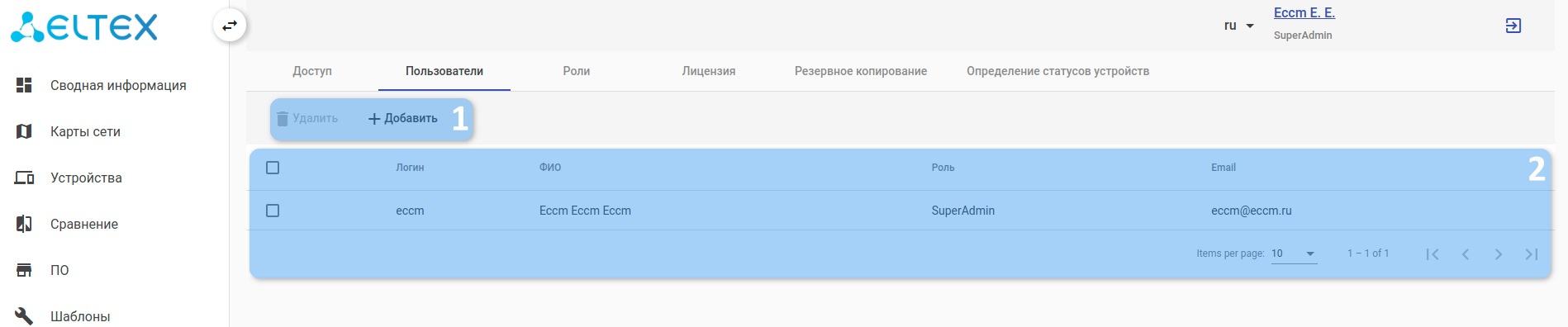Click the Добавить button

(x=403, y=118)
